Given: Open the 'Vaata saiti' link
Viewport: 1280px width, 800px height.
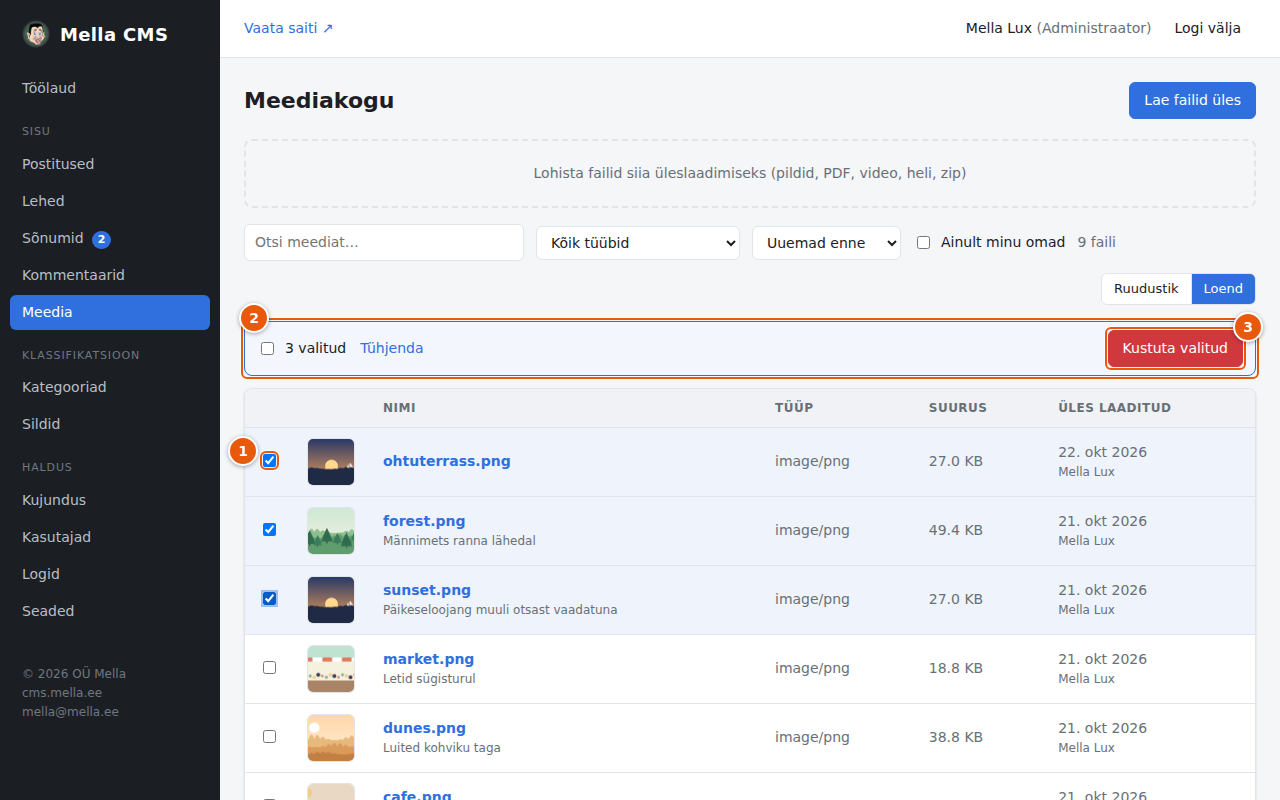Looking at the screenshot, I should [x=289, y=28].
